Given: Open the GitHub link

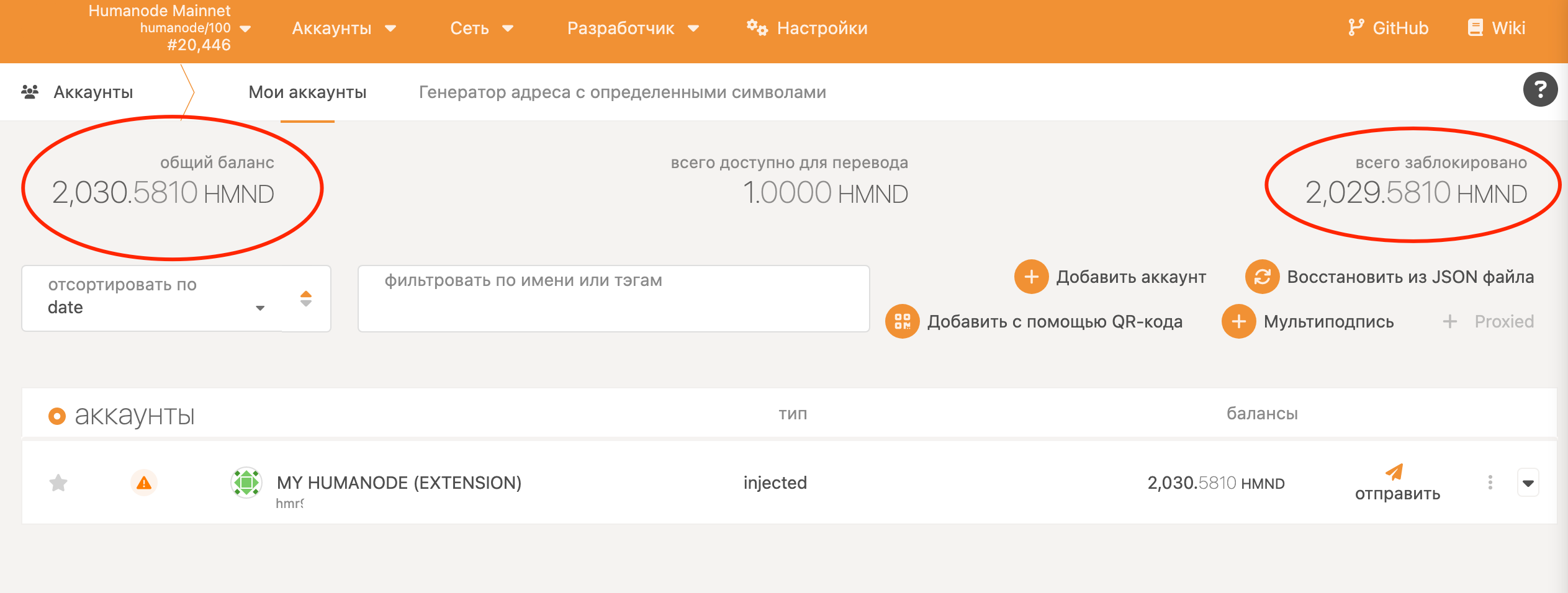Looking at the screenshot, I should (1388, 28).
